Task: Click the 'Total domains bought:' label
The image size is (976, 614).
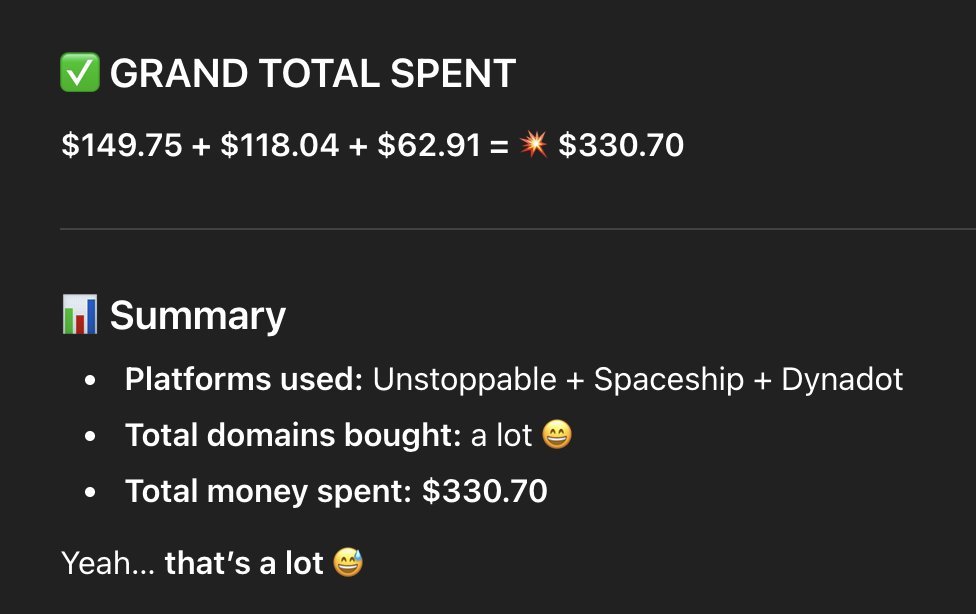Action: pyautogui.click(x=293, y=435)
